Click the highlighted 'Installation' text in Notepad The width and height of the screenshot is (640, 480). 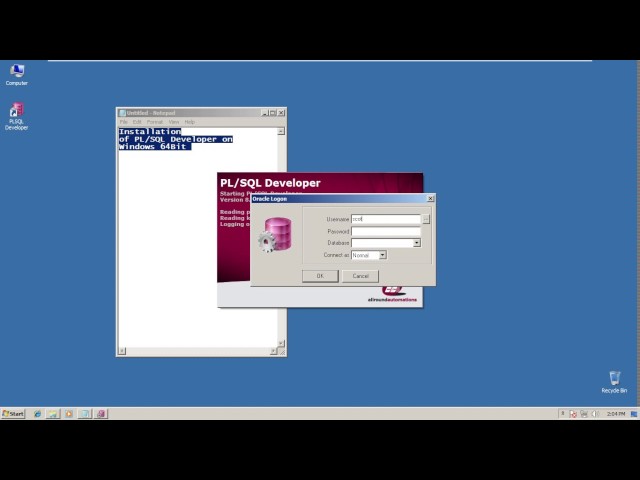click(x=150, y=131)
